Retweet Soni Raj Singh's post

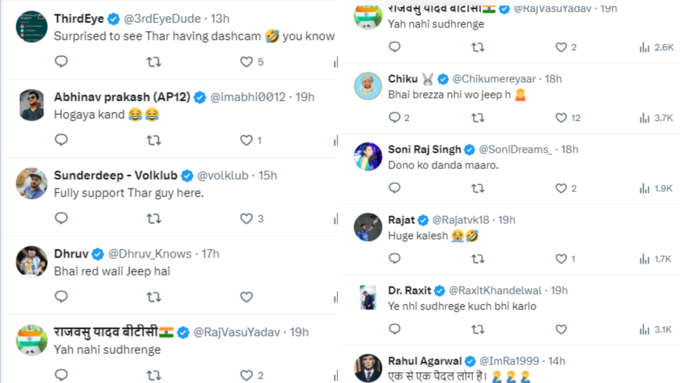pos(478,188)
